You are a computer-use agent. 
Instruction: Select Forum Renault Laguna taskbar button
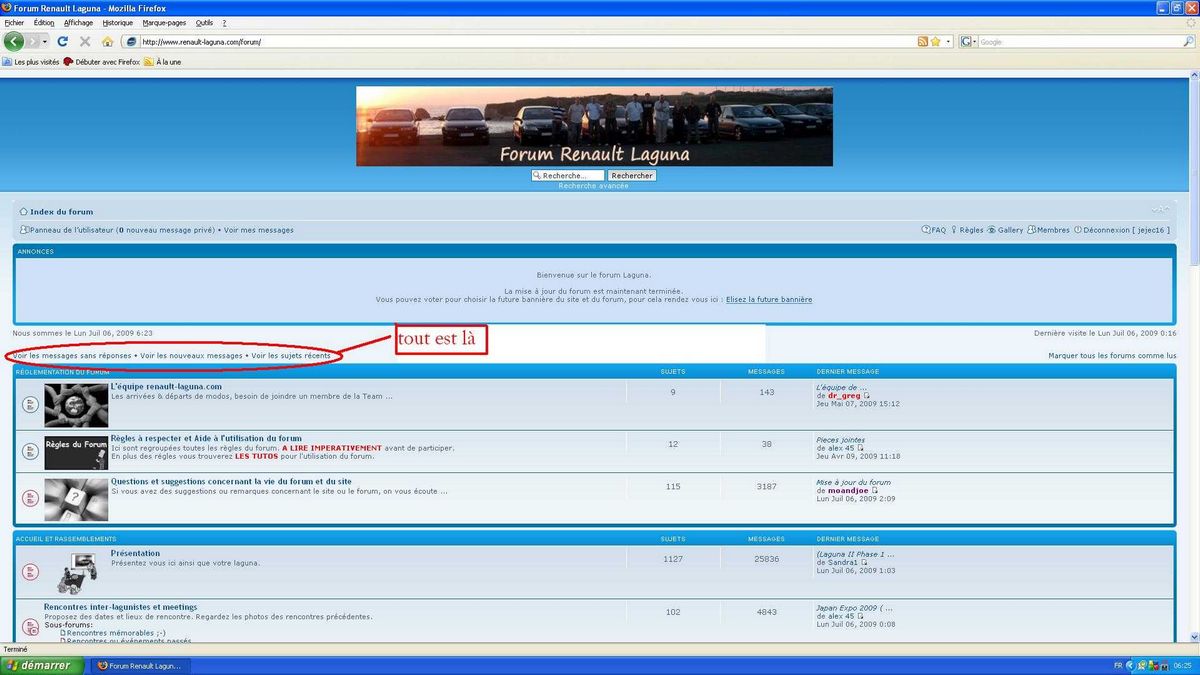[x=140, y=665]
